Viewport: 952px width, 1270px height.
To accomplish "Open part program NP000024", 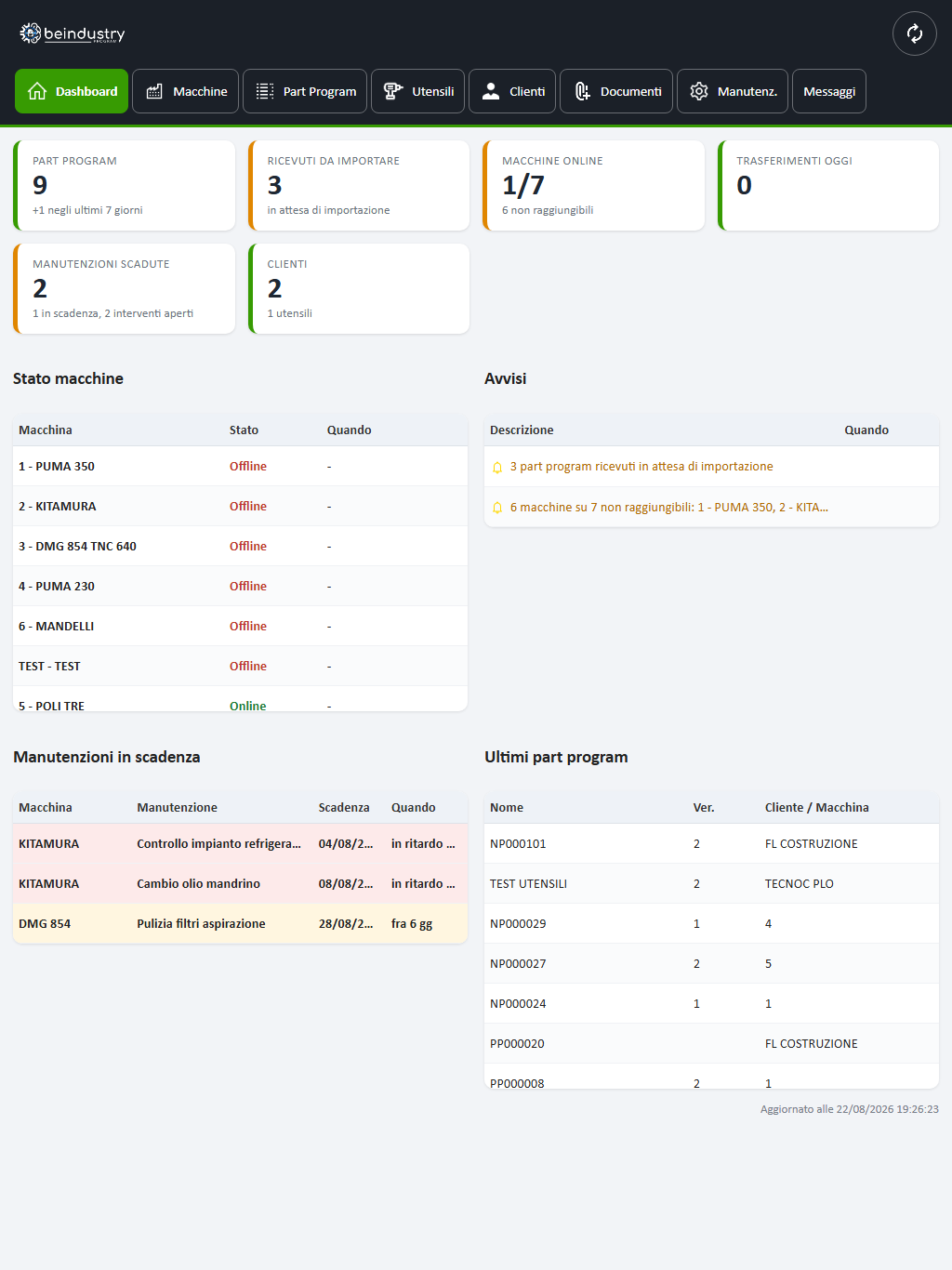I will pos(711,1004).
